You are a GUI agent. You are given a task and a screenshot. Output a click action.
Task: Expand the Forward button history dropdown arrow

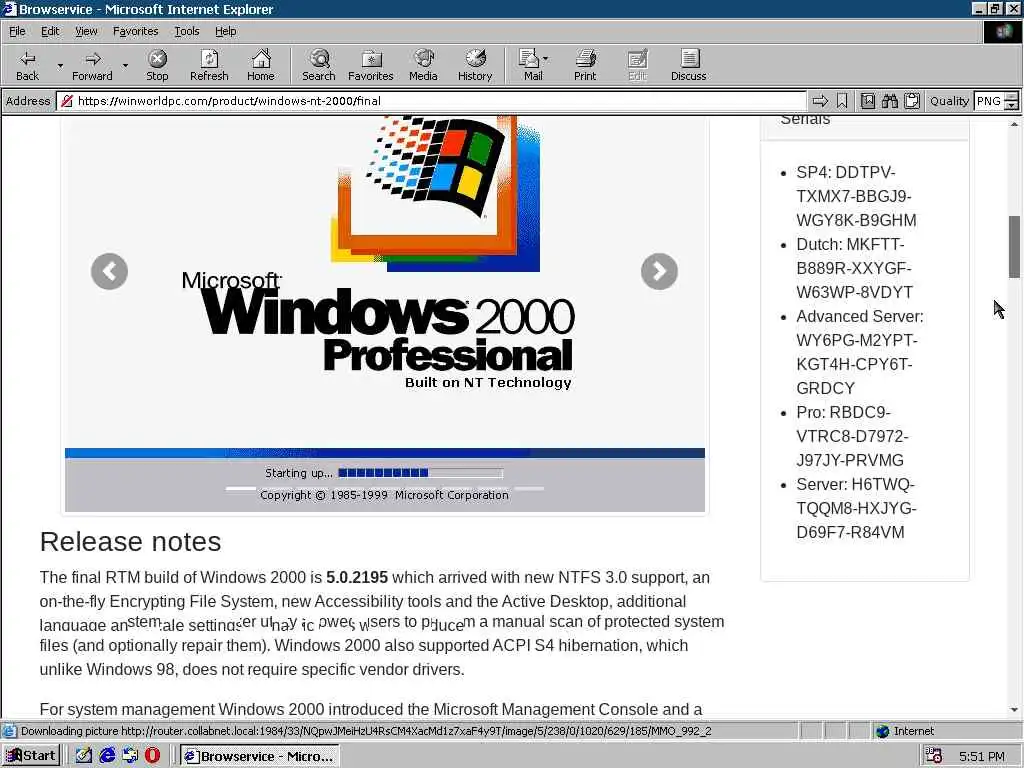pos(125,65)
